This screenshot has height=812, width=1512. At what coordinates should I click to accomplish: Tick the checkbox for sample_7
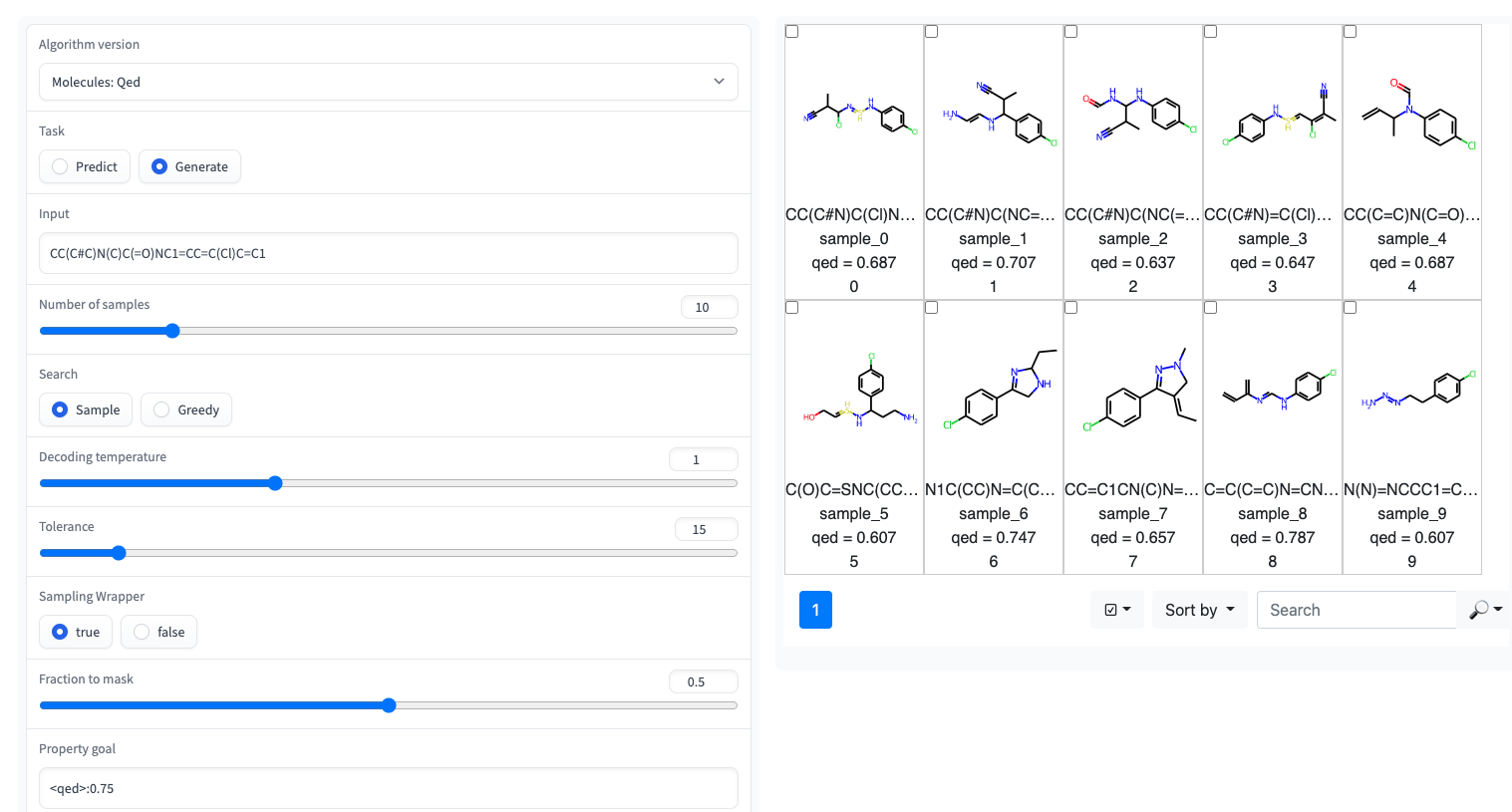click(1071, 308)
